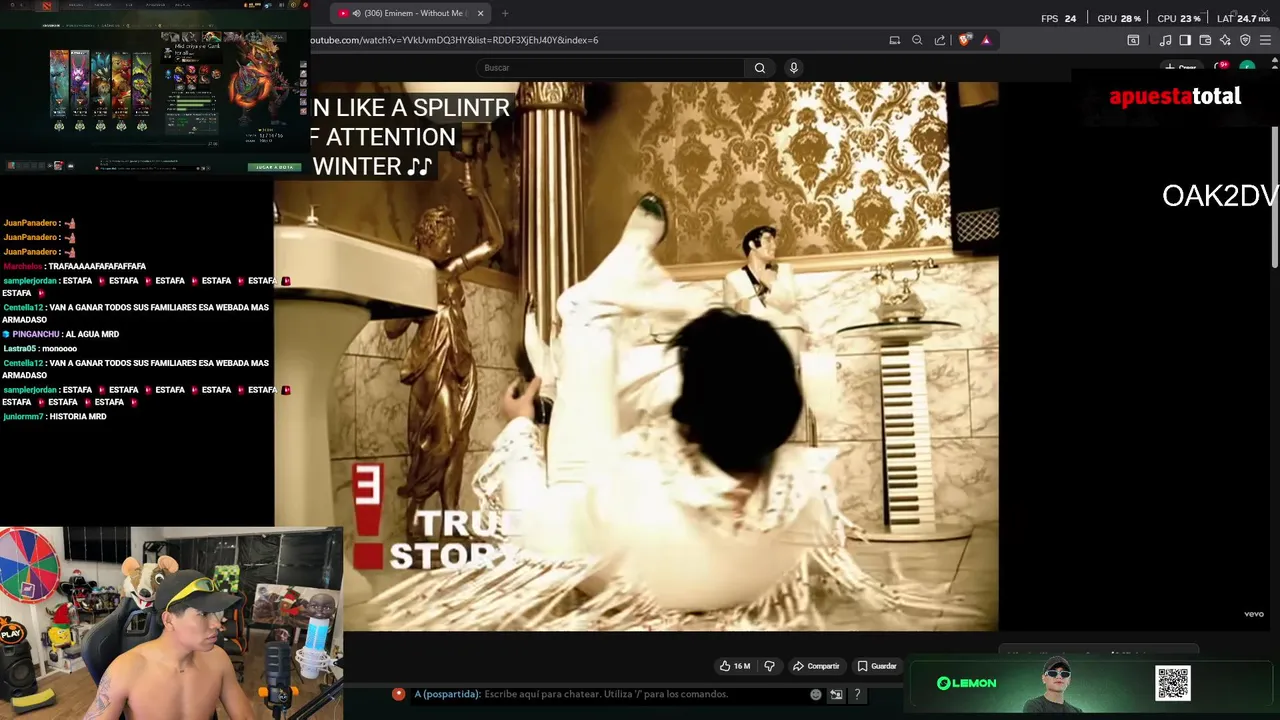Click the chat pop-out icon beside emoji

(x=836, y=694)
